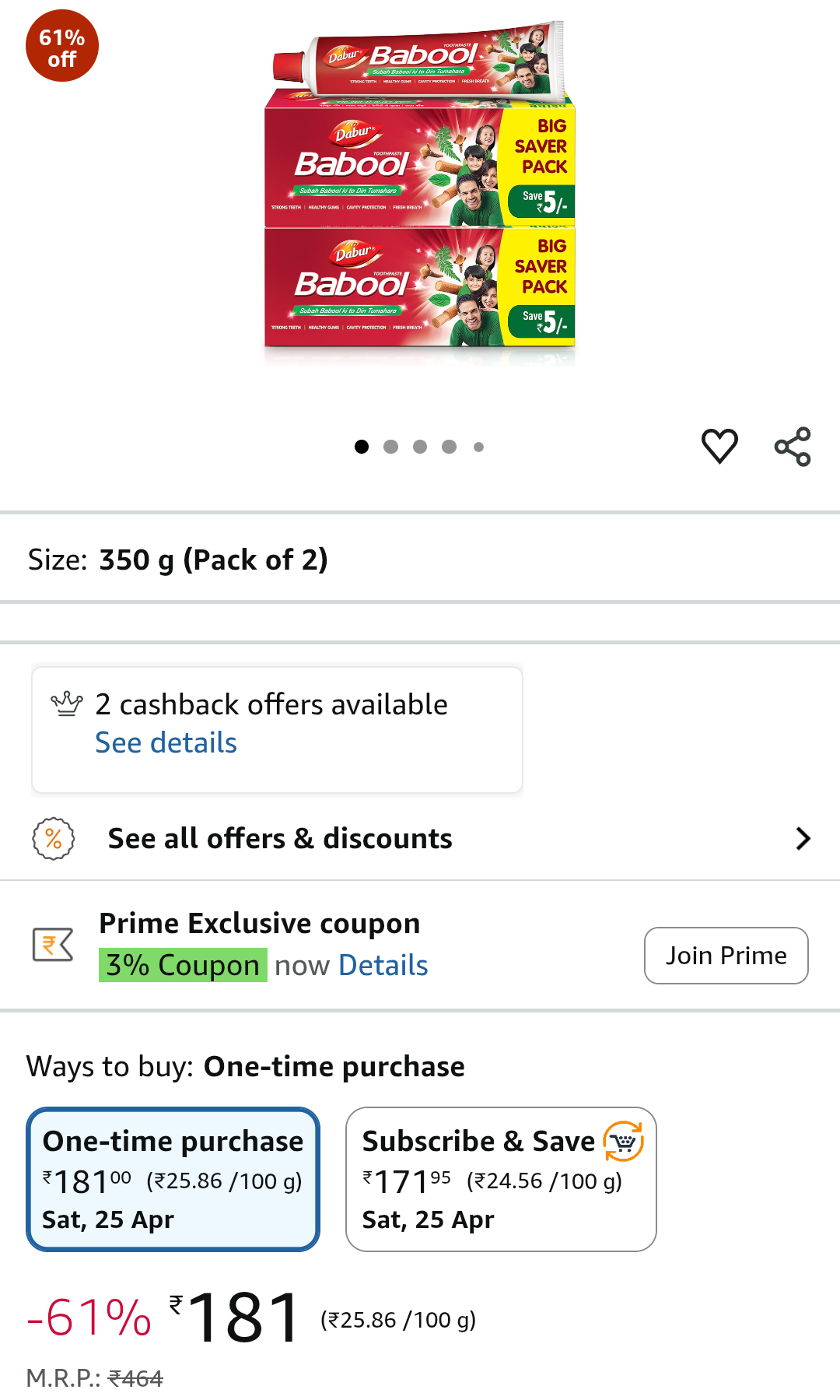Screen dimensions: 840x1400
Task: Tap the cashback crown icon
Action: click(67, 704)
